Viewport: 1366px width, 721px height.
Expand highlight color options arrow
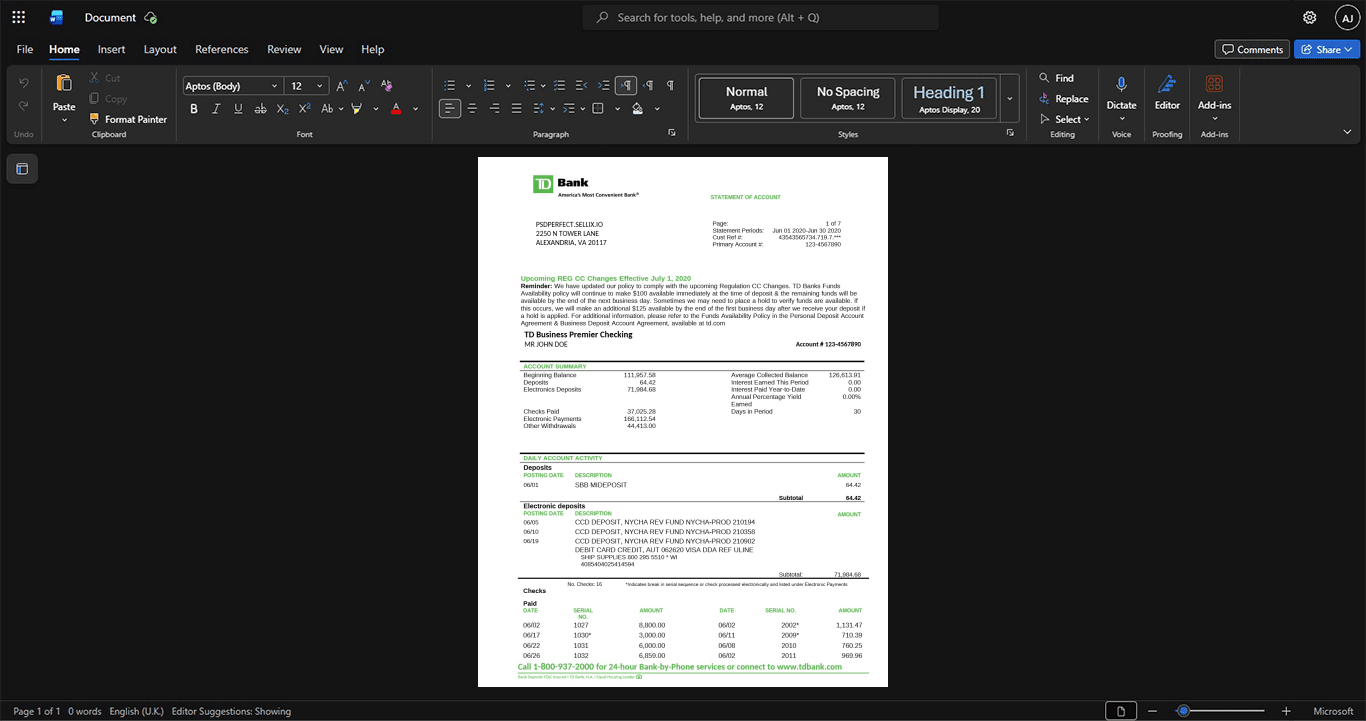click(376, 109)
